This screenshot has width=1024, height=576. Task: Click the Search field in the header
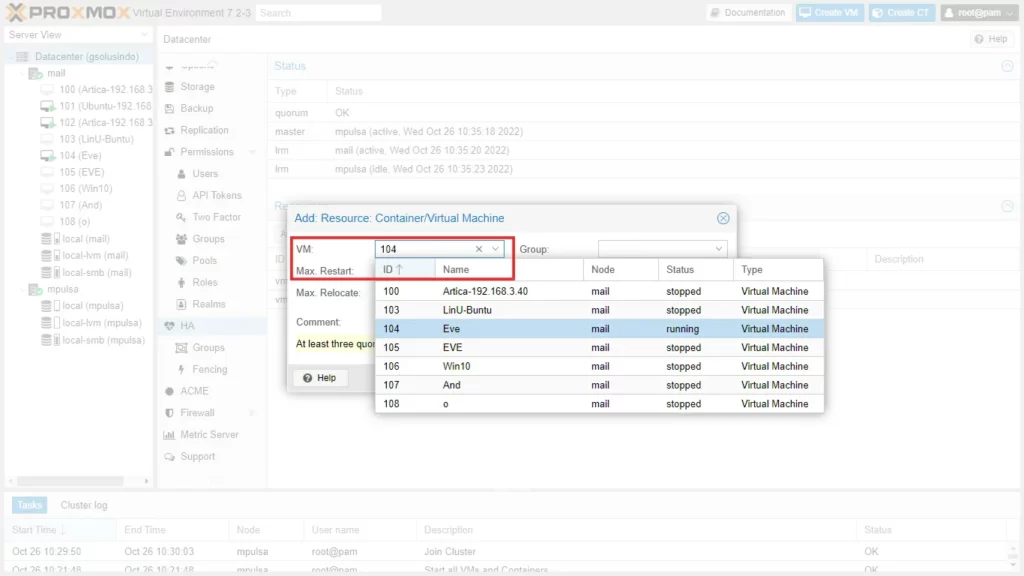[318, 13]
